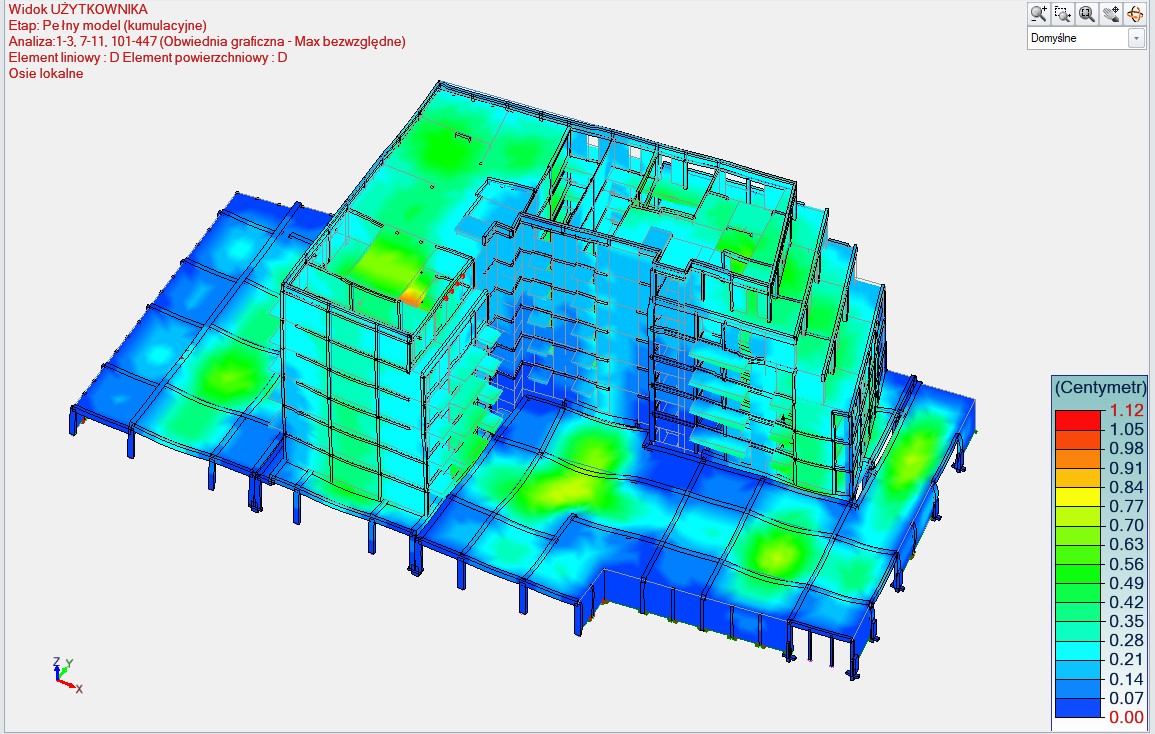The height and width of the screenshot is (734, 1155).
Task: Open the Domyślne view dropdown arrow
Action: tap(1136, 38)
